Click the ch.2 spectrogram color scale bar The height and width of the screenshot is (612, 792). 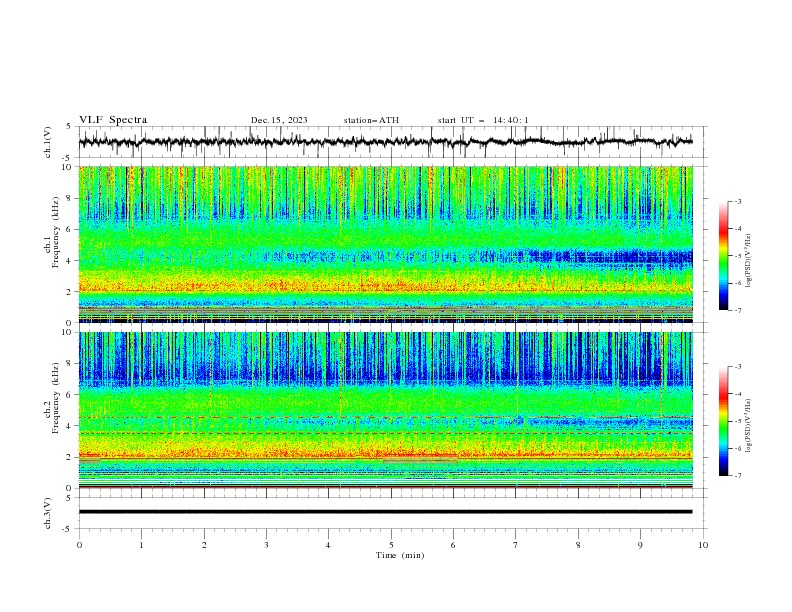[723, 421]
